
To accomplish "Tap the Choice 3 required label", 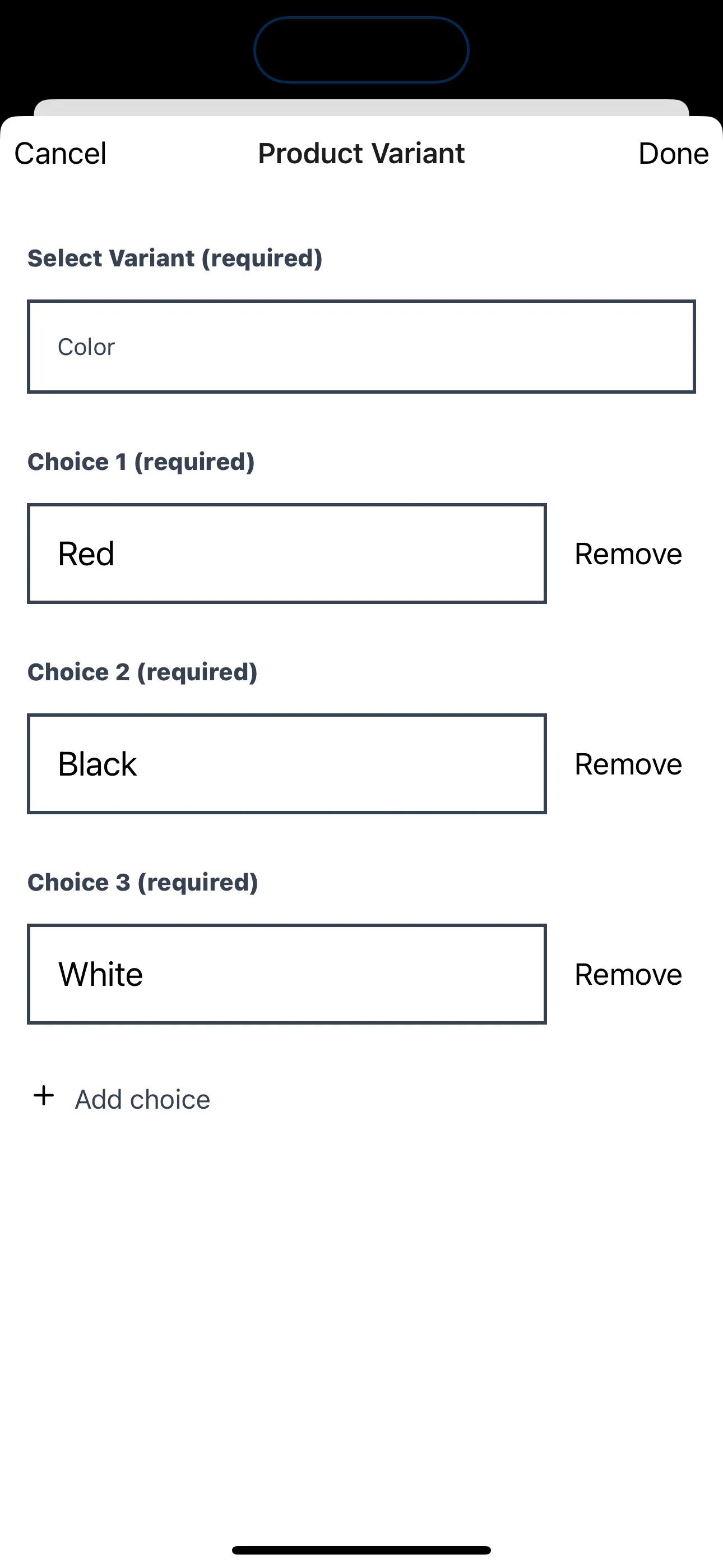I will coord(142,882).
